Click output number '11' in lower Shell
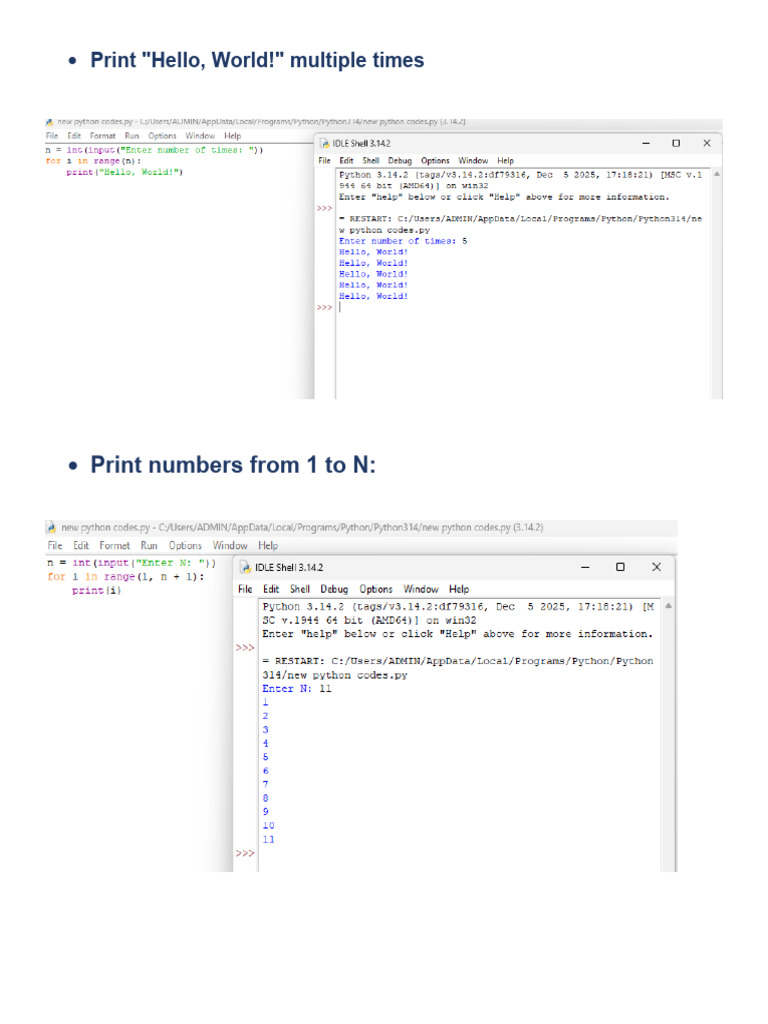This screenshot has height=1024, width=768. 268,840
